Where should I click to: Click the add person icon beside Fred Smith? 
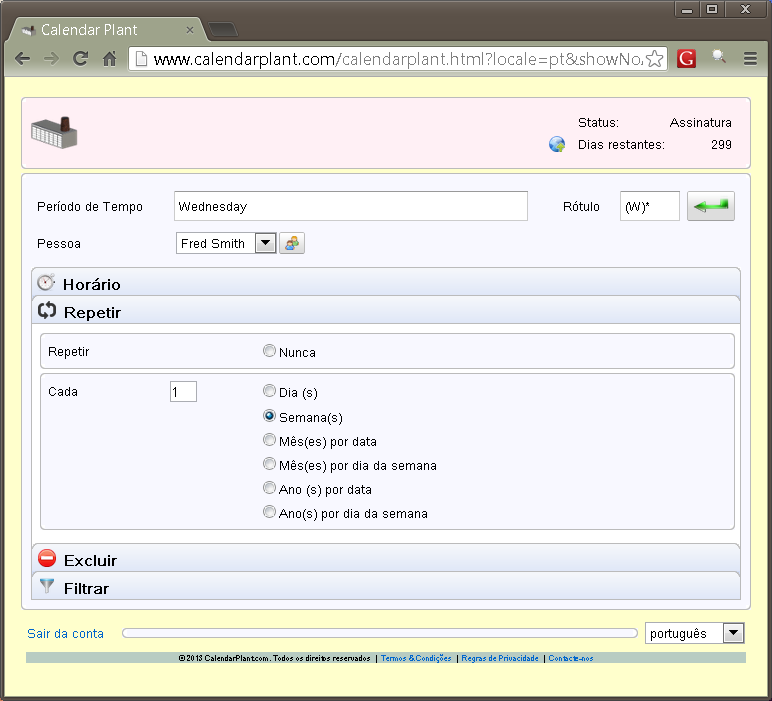291,243
